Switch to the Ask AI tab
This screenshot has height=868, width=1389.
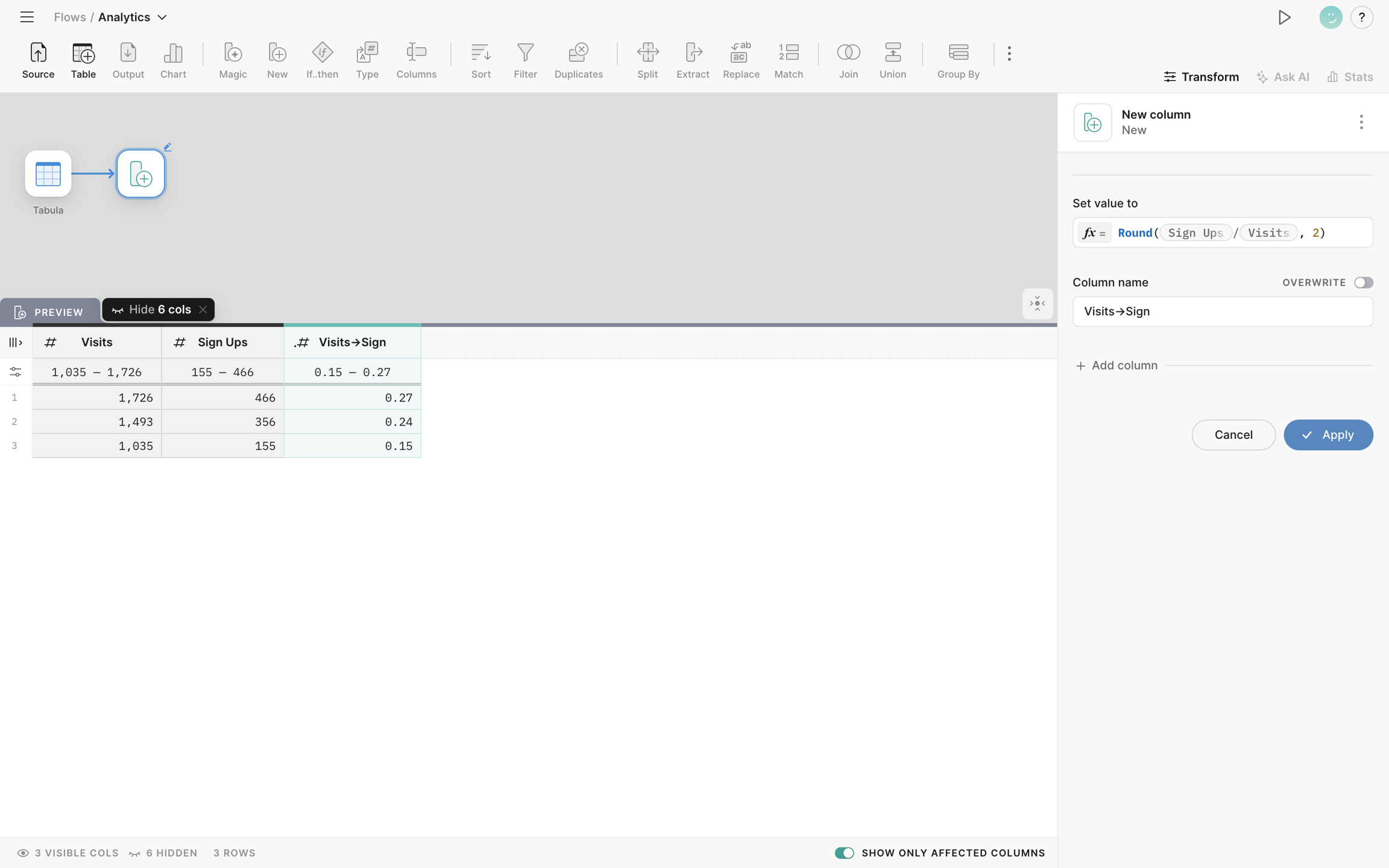tap(1283, 77)
